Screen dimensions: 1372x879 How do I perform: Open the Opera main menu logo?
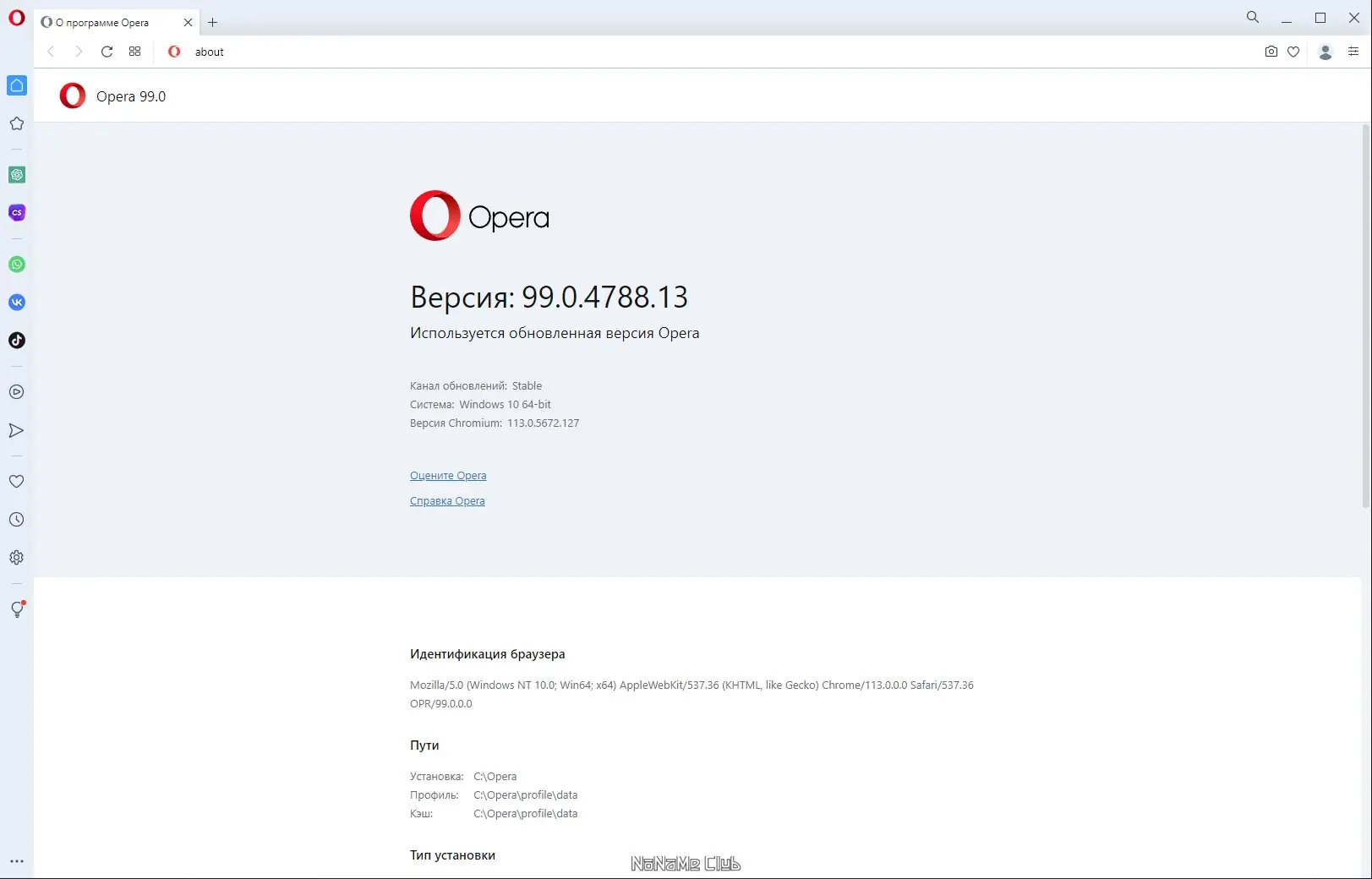[x=17, y=18]
